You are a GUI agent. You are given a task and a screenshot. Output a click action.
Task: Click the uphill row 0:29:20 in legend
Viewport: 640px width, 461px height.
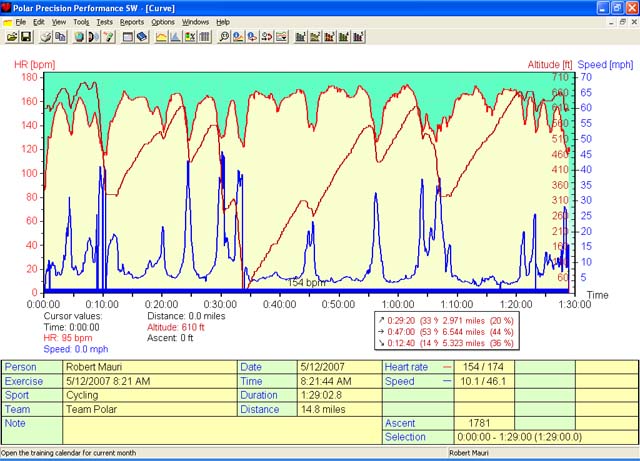pyautogui.click(x=446, y=321)
